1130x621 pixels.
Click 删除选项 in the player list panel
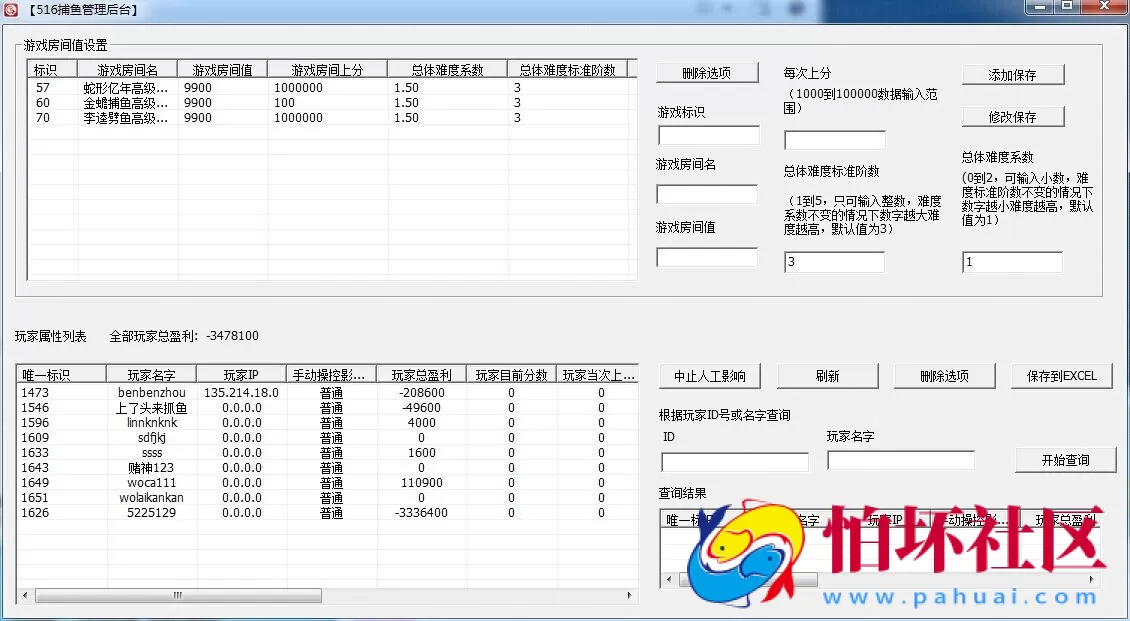(944, 376)
